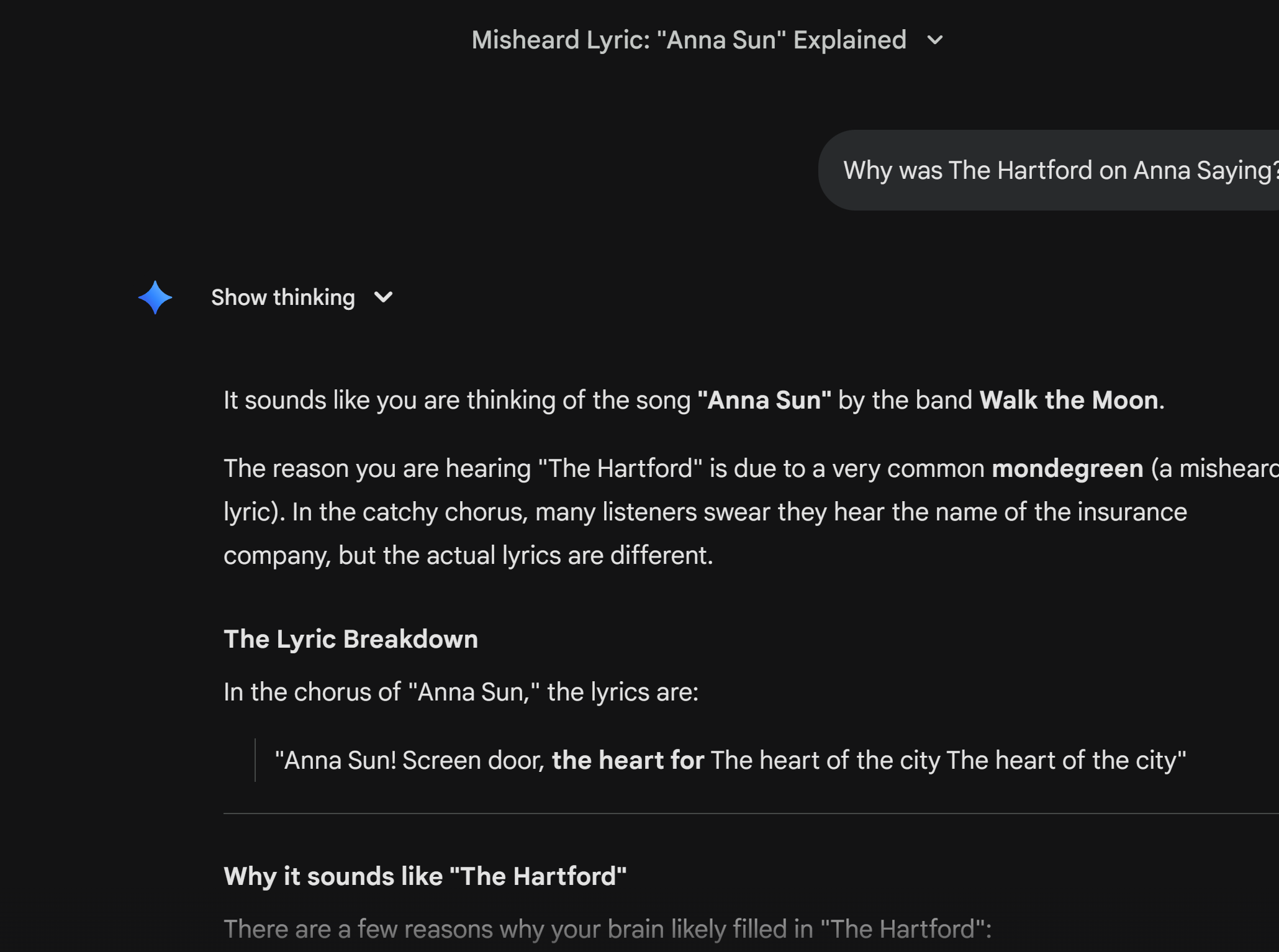Click the line "company, but the actual lyrics"
The image size is (1279, 952).
pyautogui.click(x=468, y=556)
